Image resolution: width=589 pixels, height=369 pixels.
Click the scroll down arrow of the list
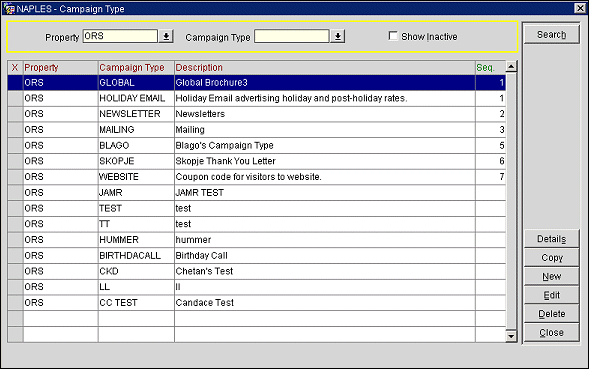511,336
